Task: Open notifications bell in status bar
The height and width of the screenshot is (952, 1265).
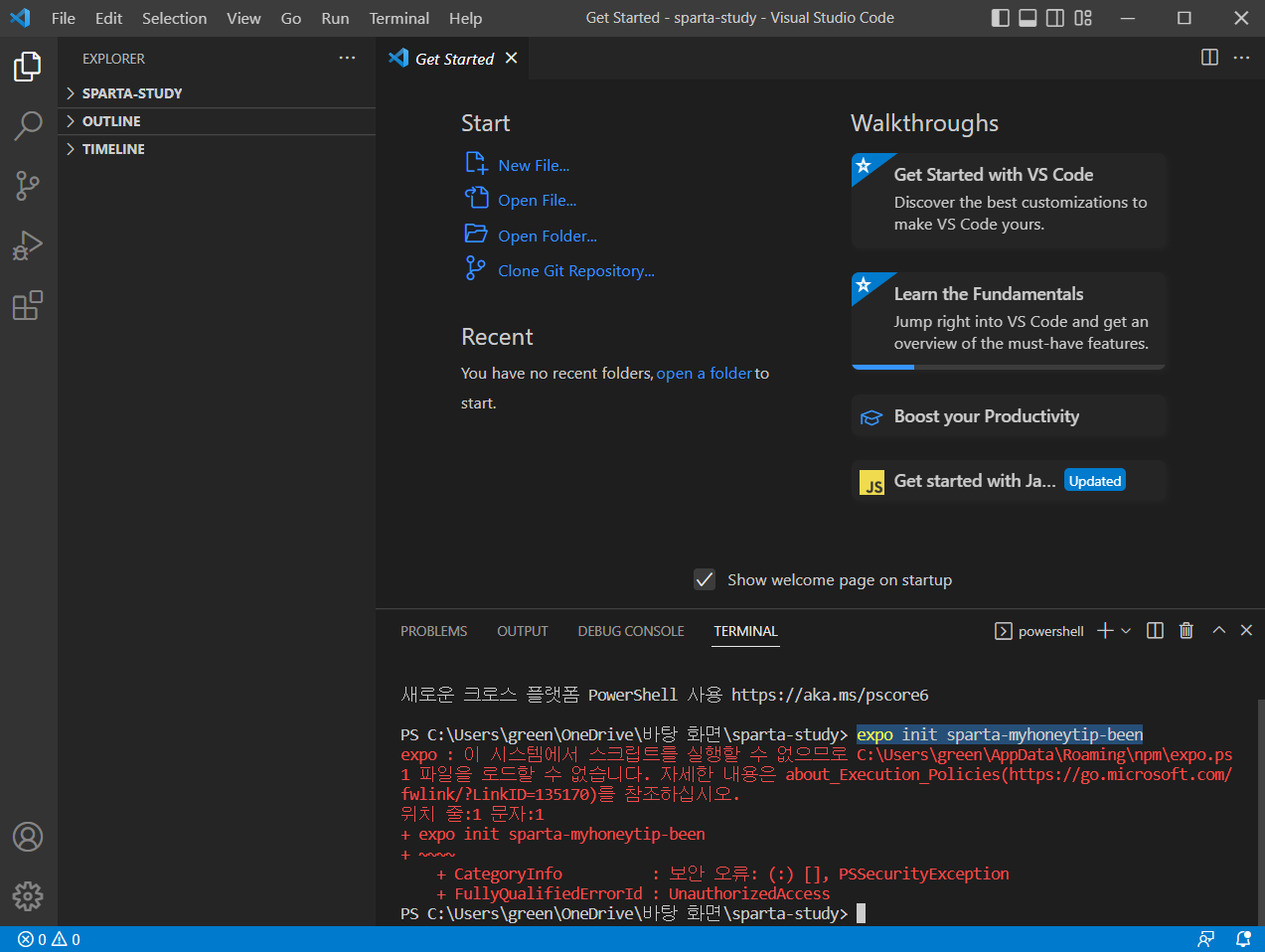Action: (1242, 939)
